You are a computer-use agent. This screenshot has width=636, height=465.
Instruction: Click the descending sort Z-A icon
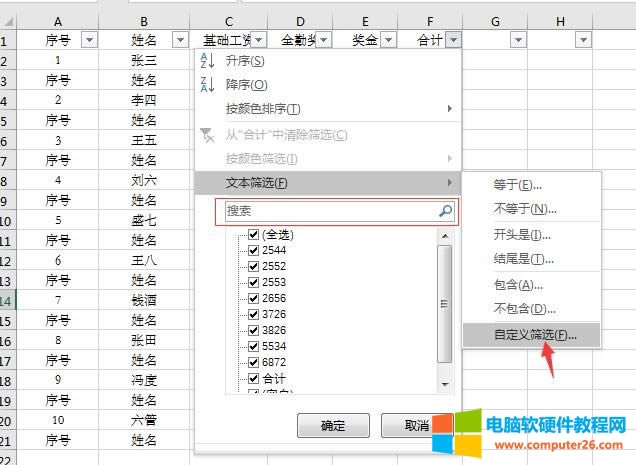click(x=208, y=85)
